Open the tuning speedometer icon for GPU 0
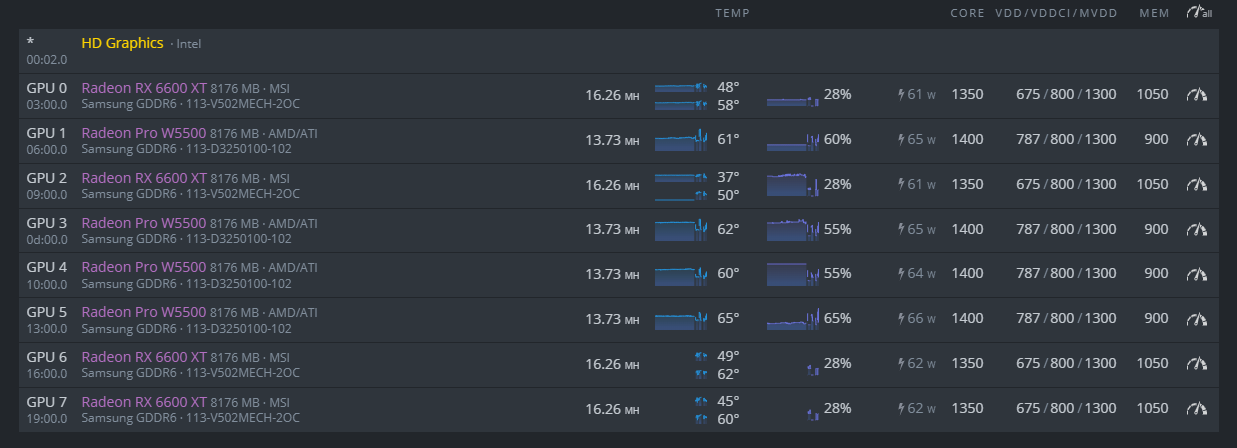Screen dimensions: 1237x448 tap(1197, 95)
